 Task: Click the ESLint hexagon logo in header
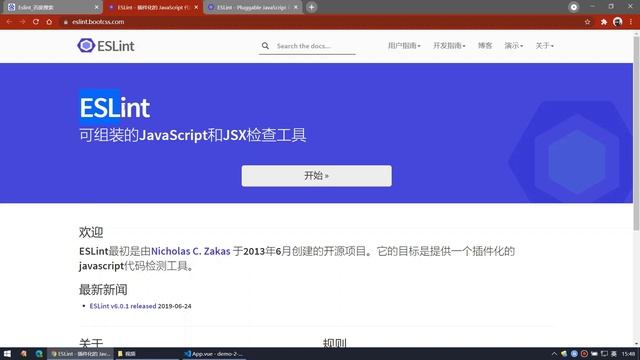[x=86, y=46]
